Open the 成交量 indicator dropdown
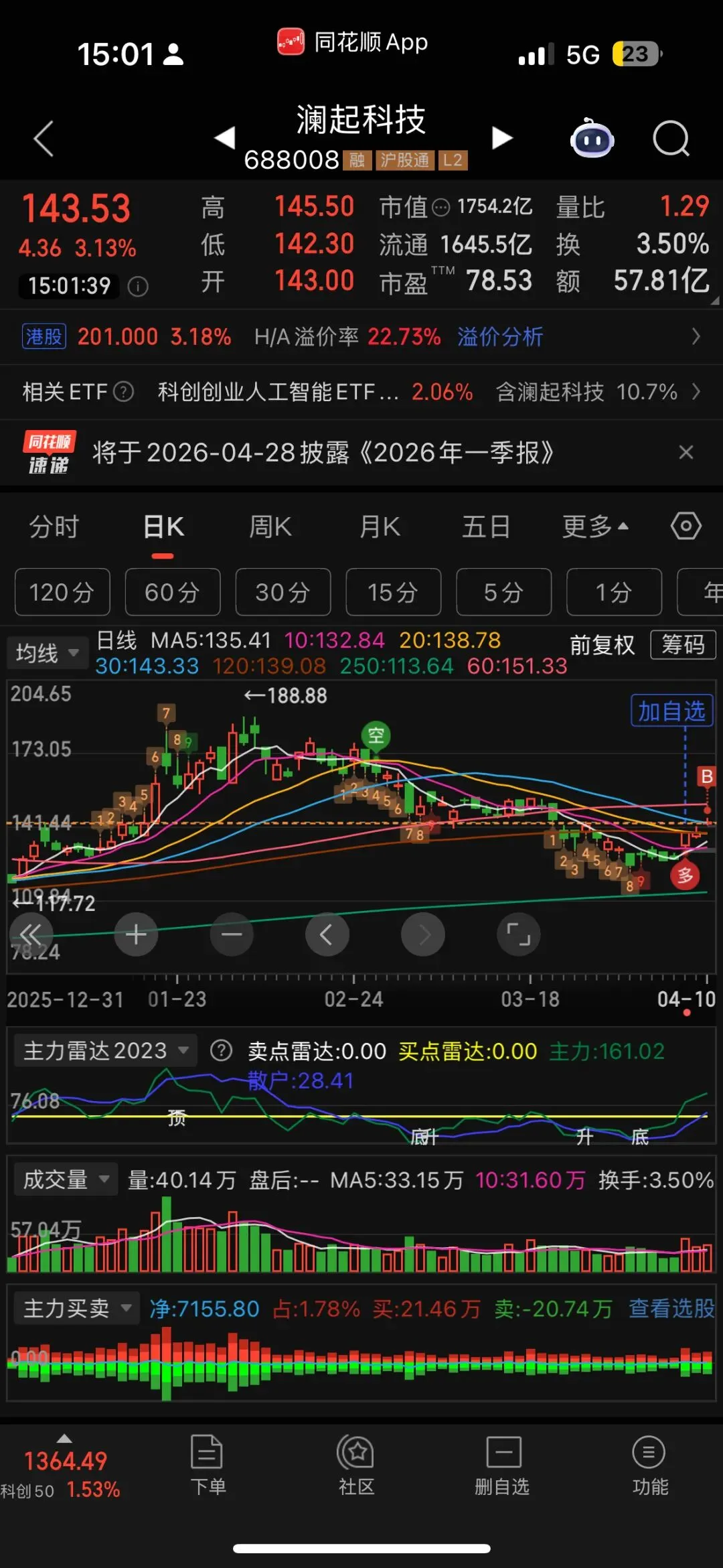Viewport: 723px width, 1568px height. click(66, 1180)
